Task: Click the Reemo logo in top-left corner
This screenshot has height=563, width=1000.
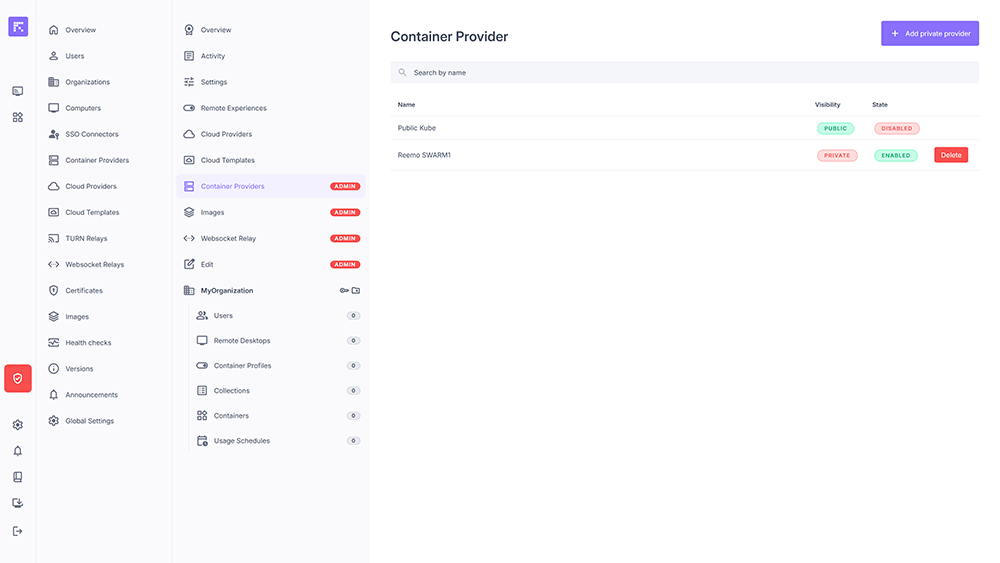Action: [x=18, y=27]
